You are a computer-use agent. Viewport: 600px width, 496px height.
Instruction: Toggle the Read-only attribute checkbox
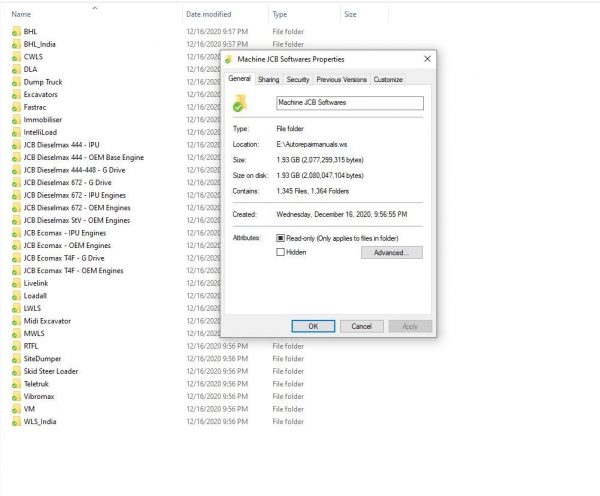click(x=280, y=238)
